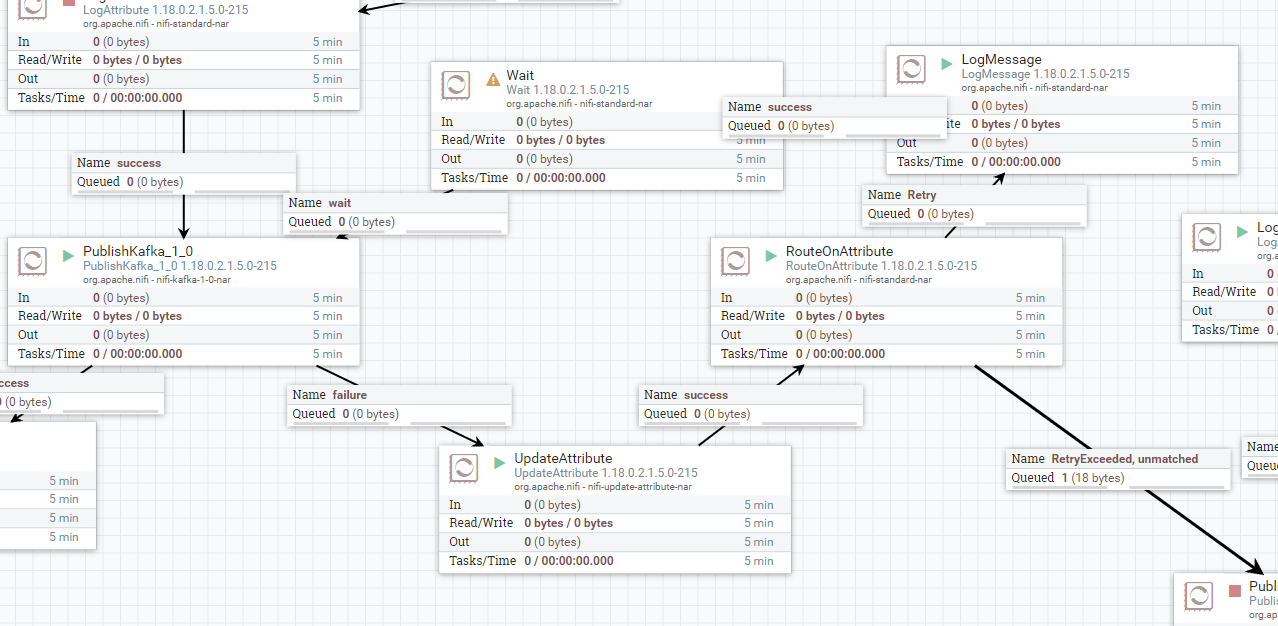Click the RouteOnAttribute processor icon
Image resolution: width=1278 pixels, height=626 pixels.
[735, 261]
